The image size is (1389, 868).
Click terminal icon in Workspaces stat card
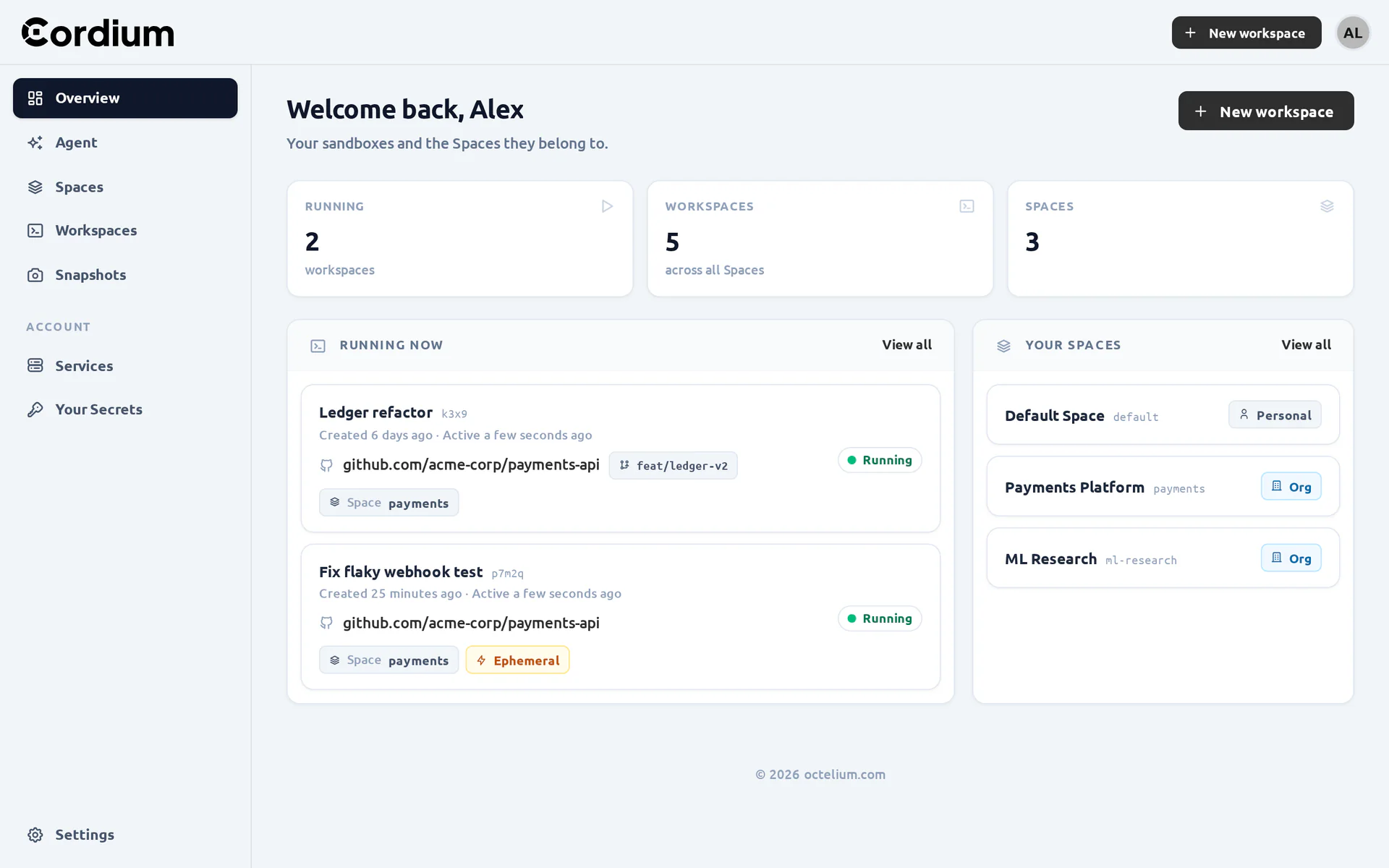pyautogui.click(x=967, y=206)
